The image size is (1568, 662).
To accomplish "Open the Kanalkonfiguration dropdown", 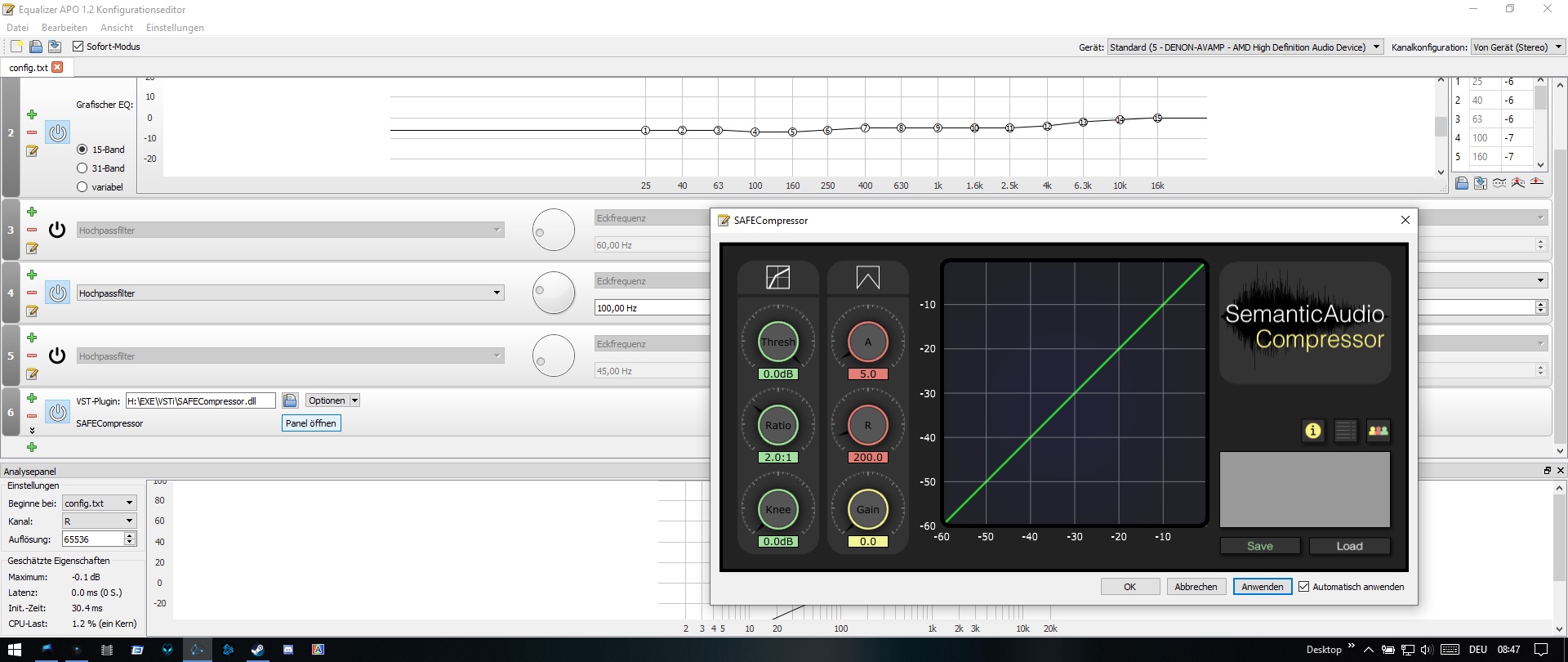I will tap(1517, 47).
